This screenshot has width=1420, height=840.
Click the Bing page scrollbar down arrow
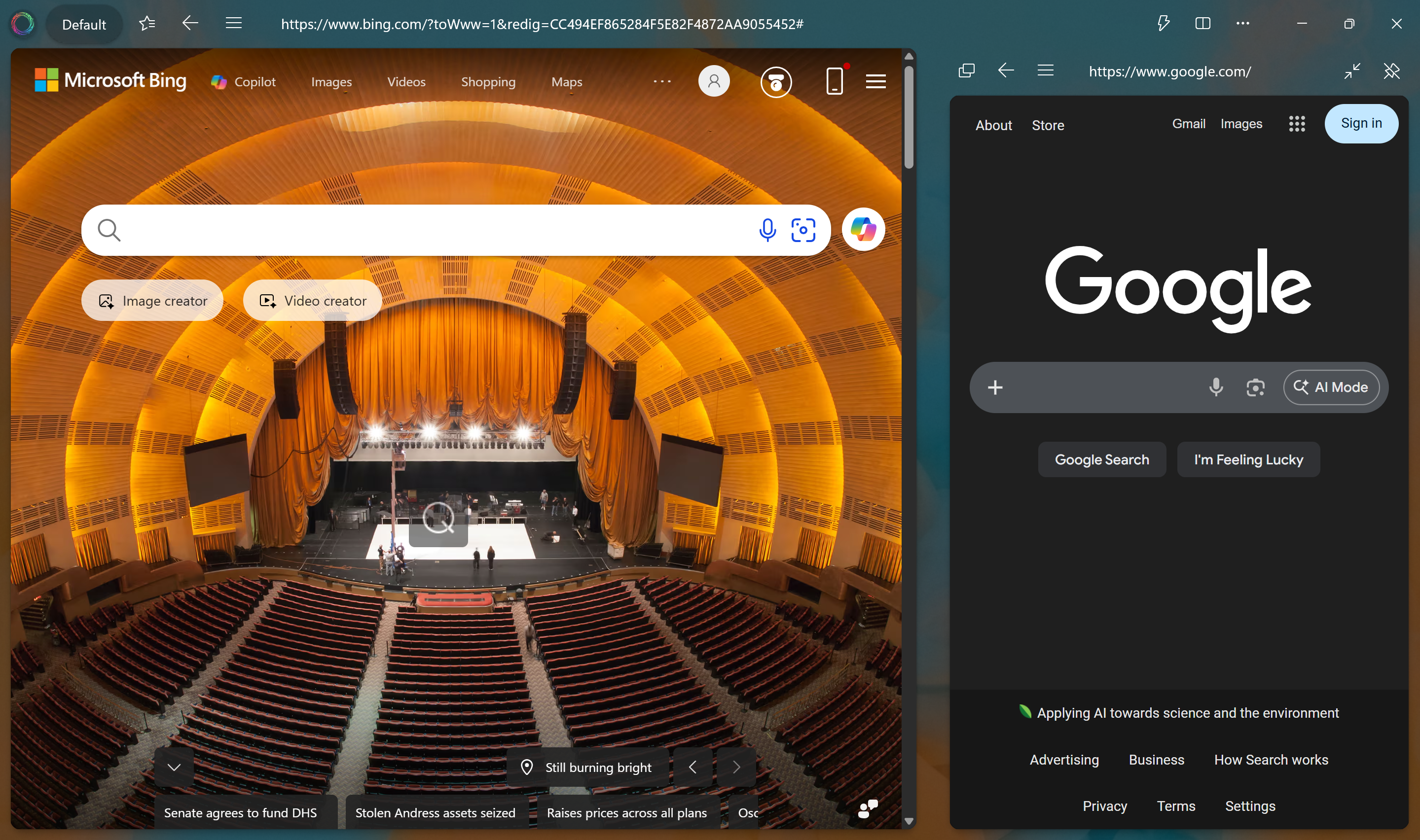coord(909,821)
